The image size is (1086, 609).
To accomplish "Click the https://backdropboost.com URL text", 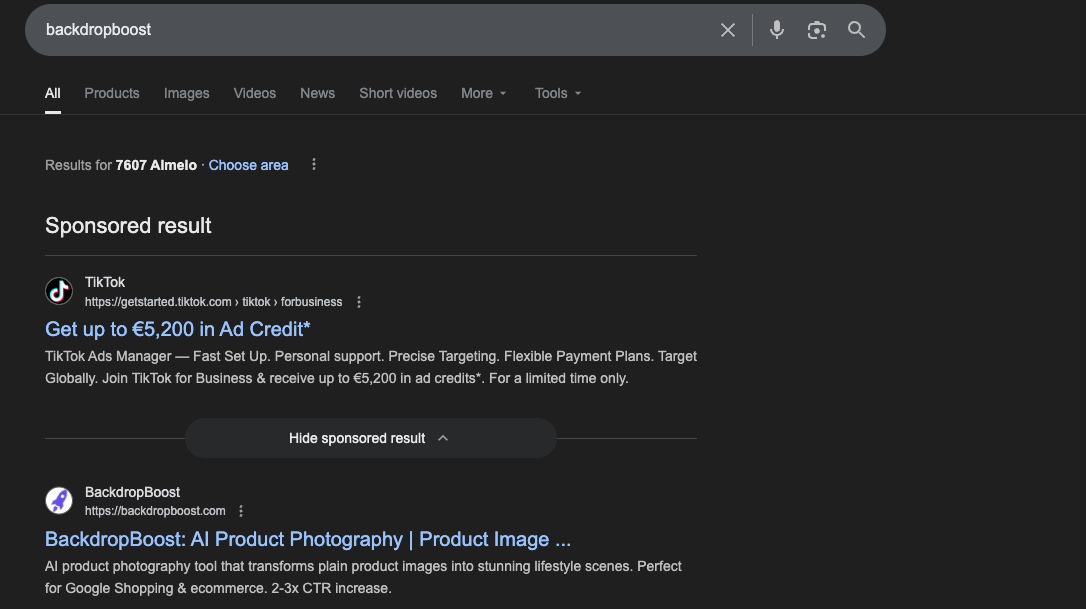I will click(x=155, y=511).
